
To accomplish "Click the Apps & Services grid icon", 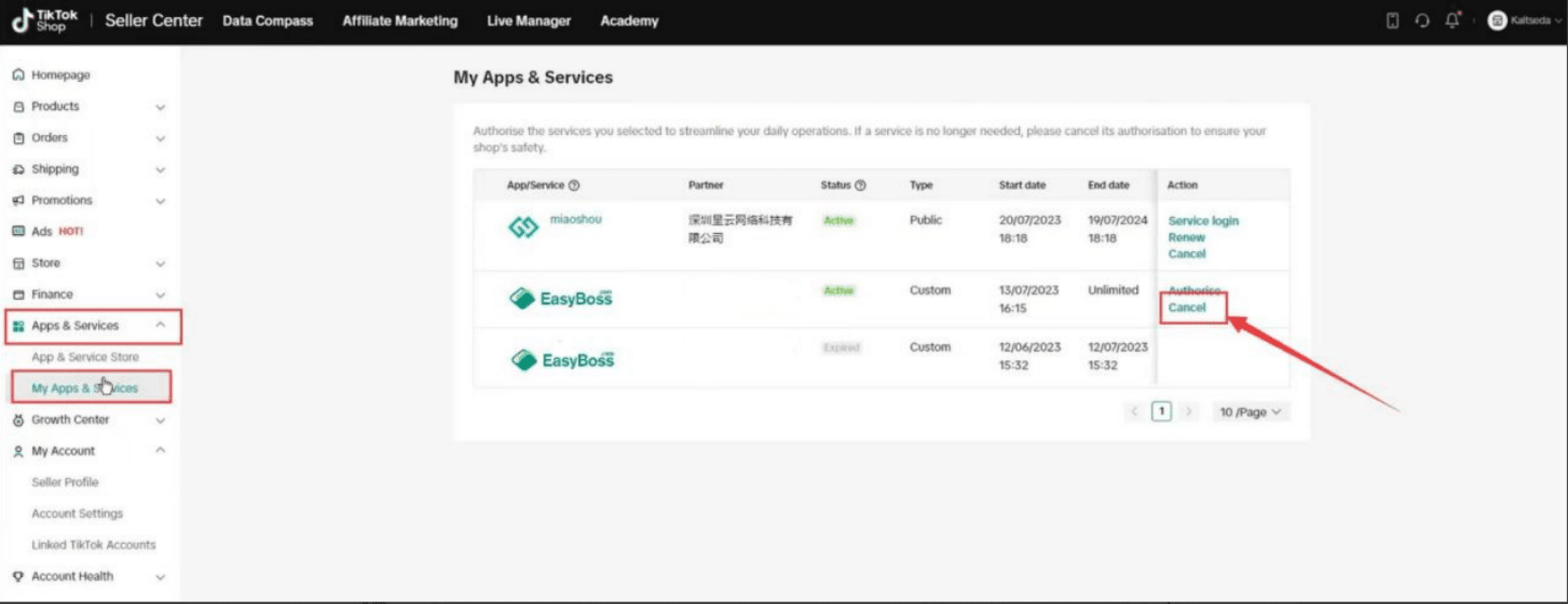I will tap(18, 326).
